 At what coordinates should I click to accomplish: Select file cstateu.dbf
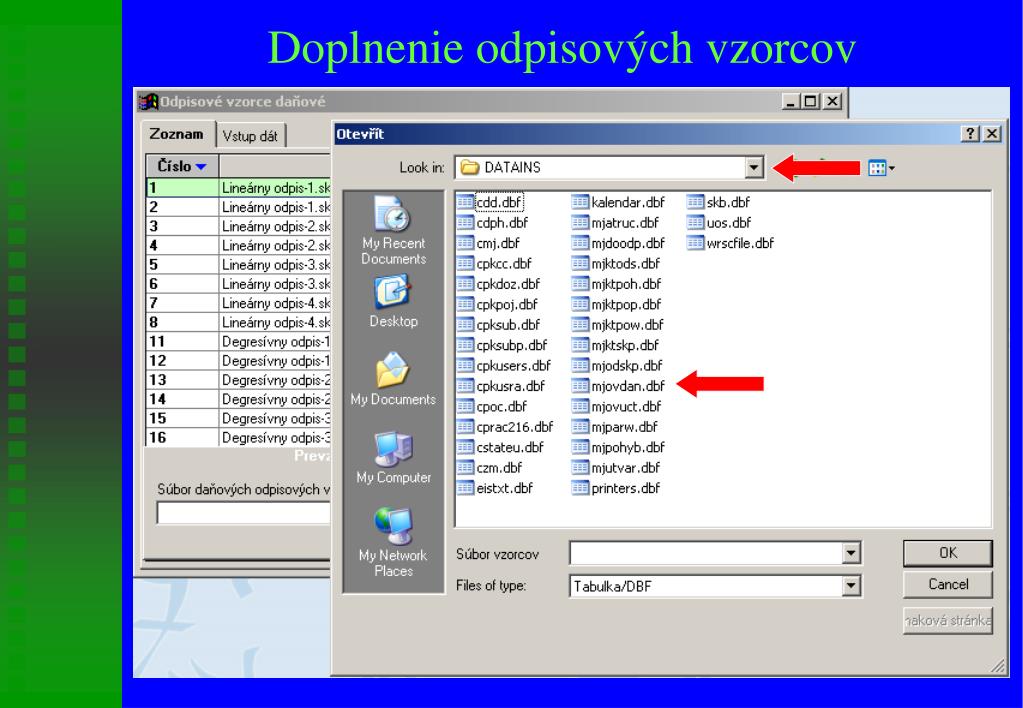pos(500,448)
